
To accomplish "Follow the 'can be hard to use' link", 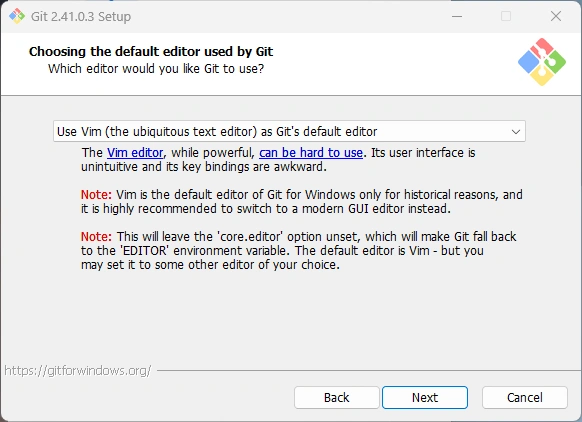I will point(311,153).
